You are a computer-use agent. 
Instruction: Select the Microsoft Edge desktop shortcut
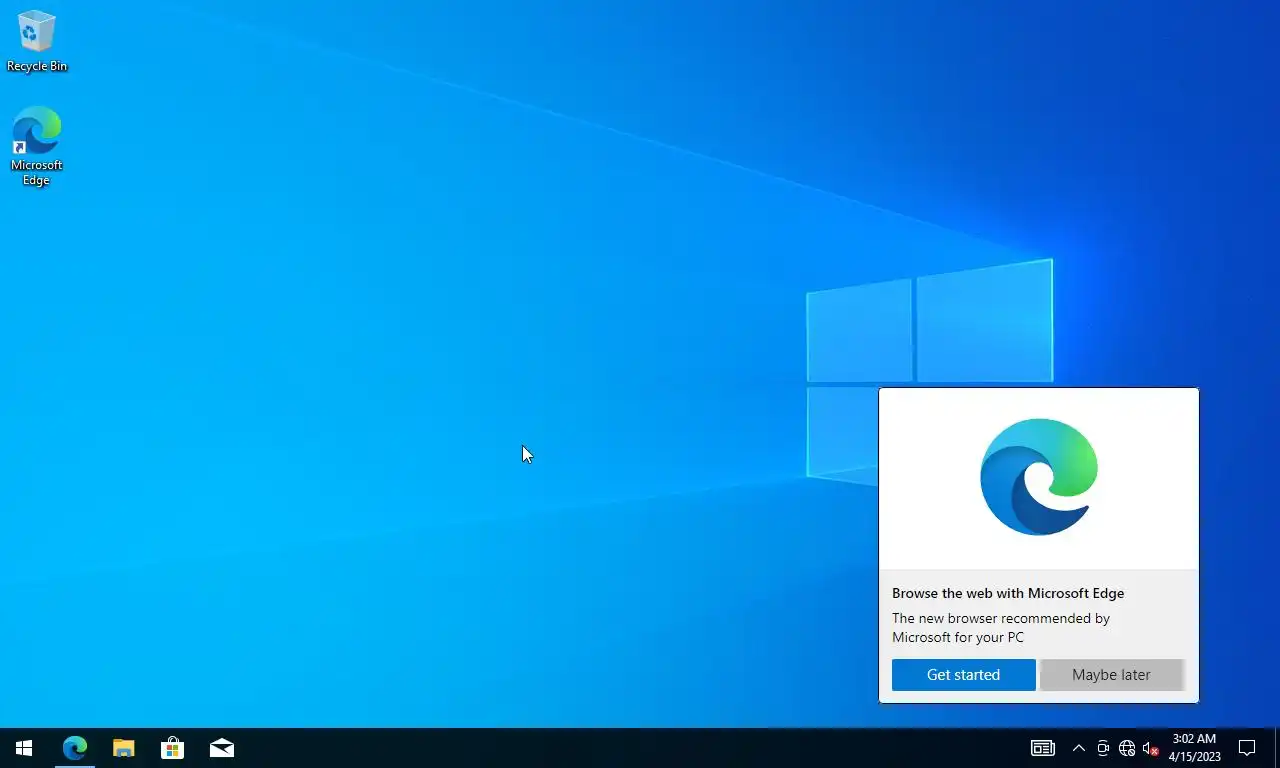(x=37, y=146)
